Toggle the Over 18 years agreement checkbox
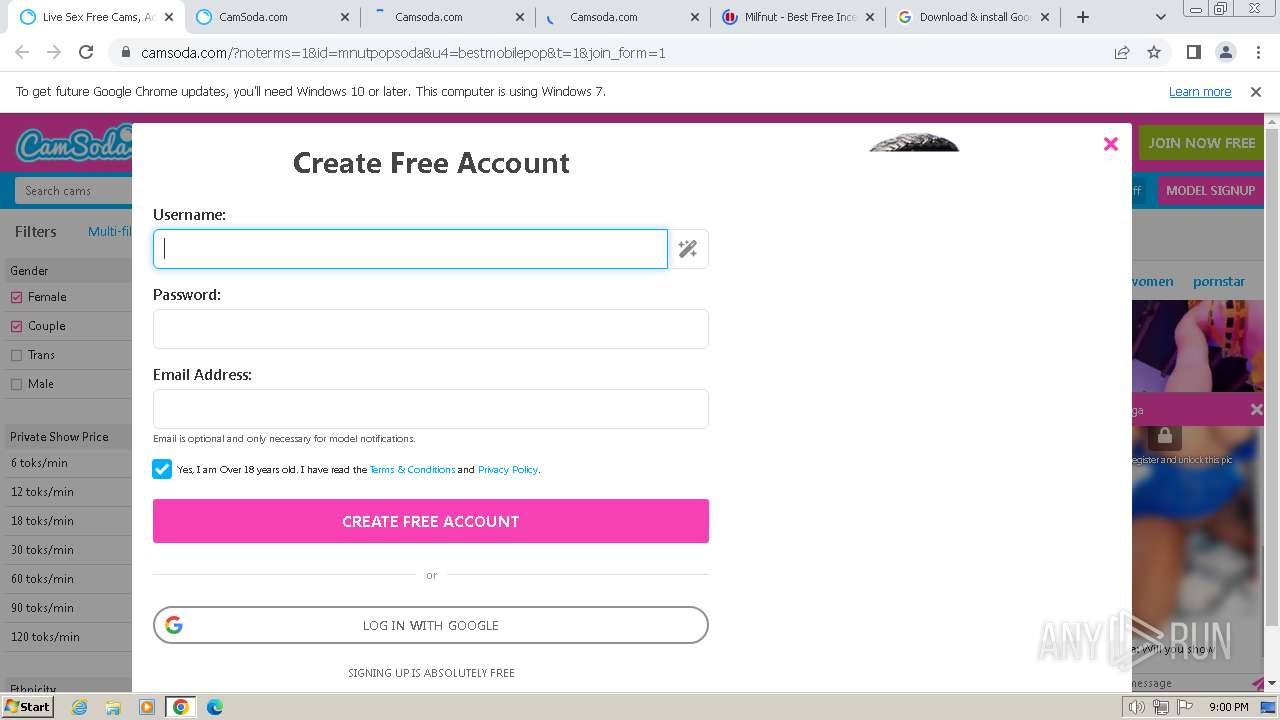Screen dimensions: 1280x720 click(162, 469)
